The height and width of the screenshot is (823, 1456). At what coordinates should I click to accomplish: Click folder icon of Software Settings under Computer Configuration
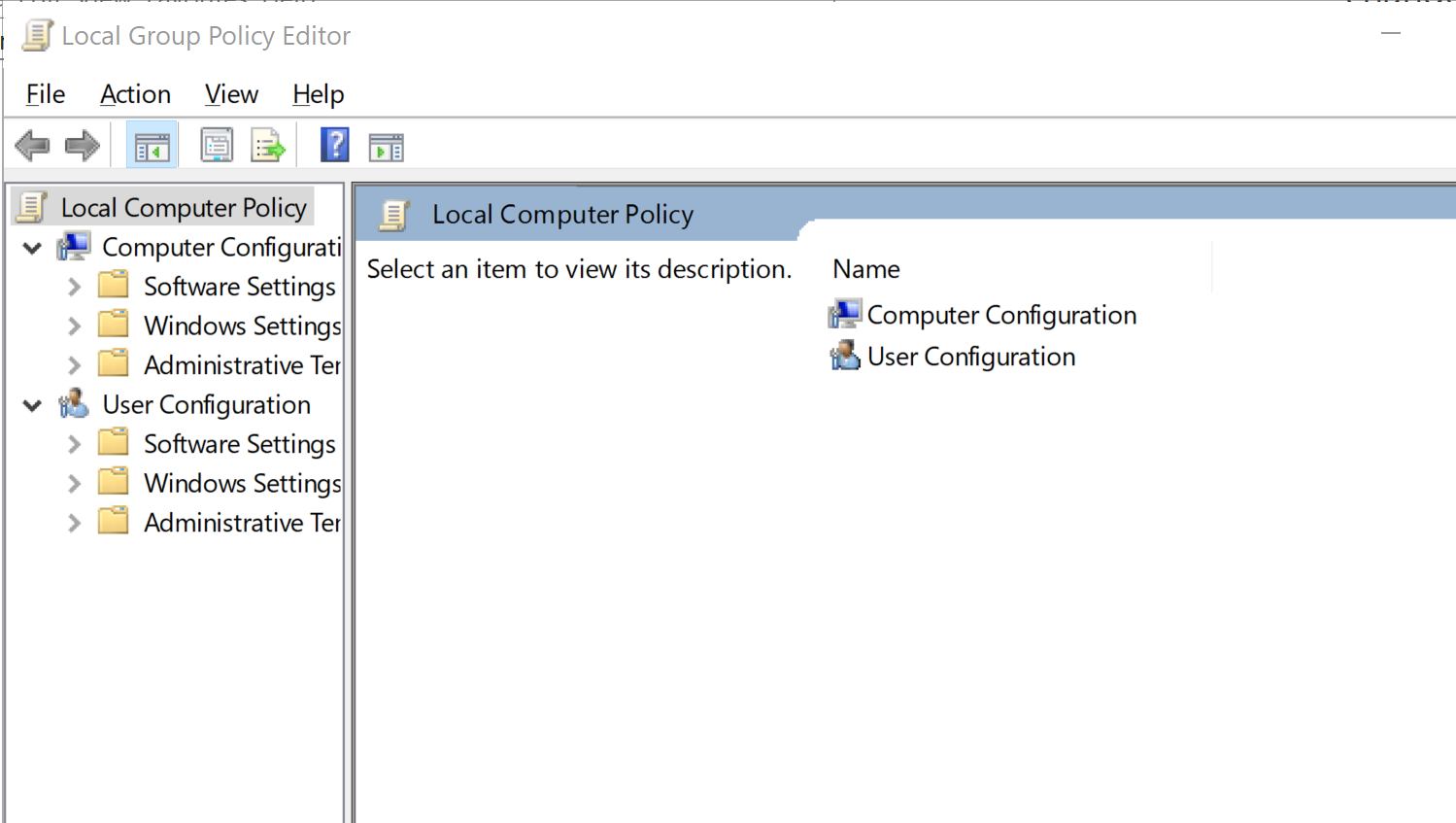[x=114, y=286]
